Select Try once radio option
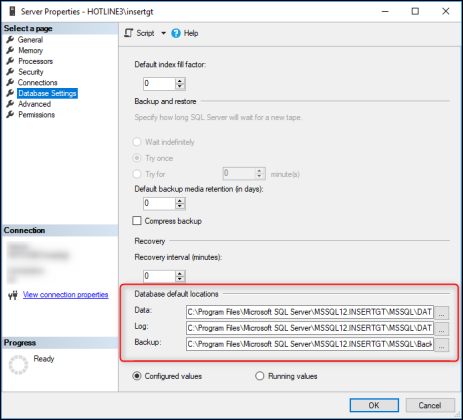This screenshot has width=463, height=420. pos(137,158)
